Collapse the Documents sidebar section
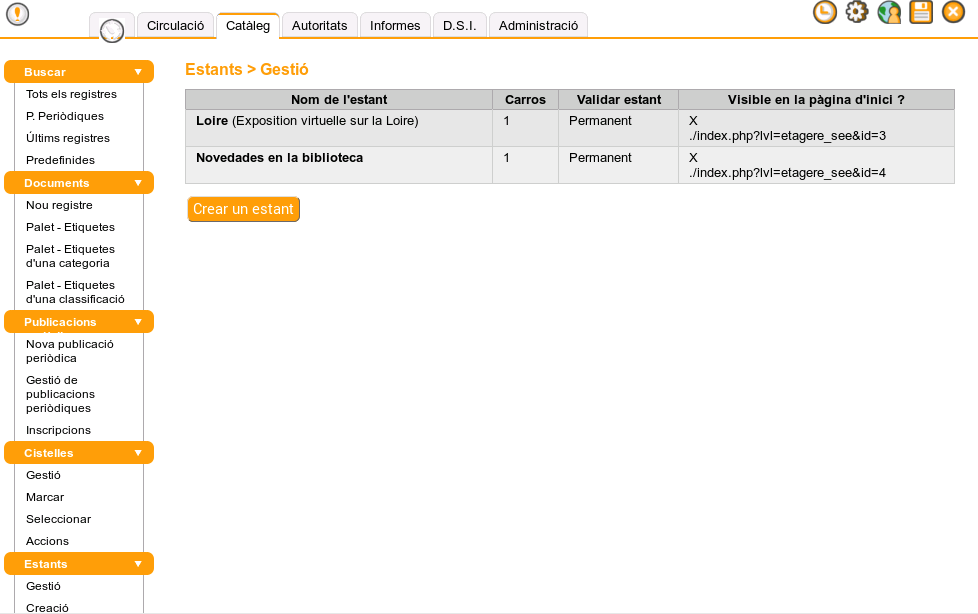This screenshot has height=614, width=978. (x=138, y=183)
